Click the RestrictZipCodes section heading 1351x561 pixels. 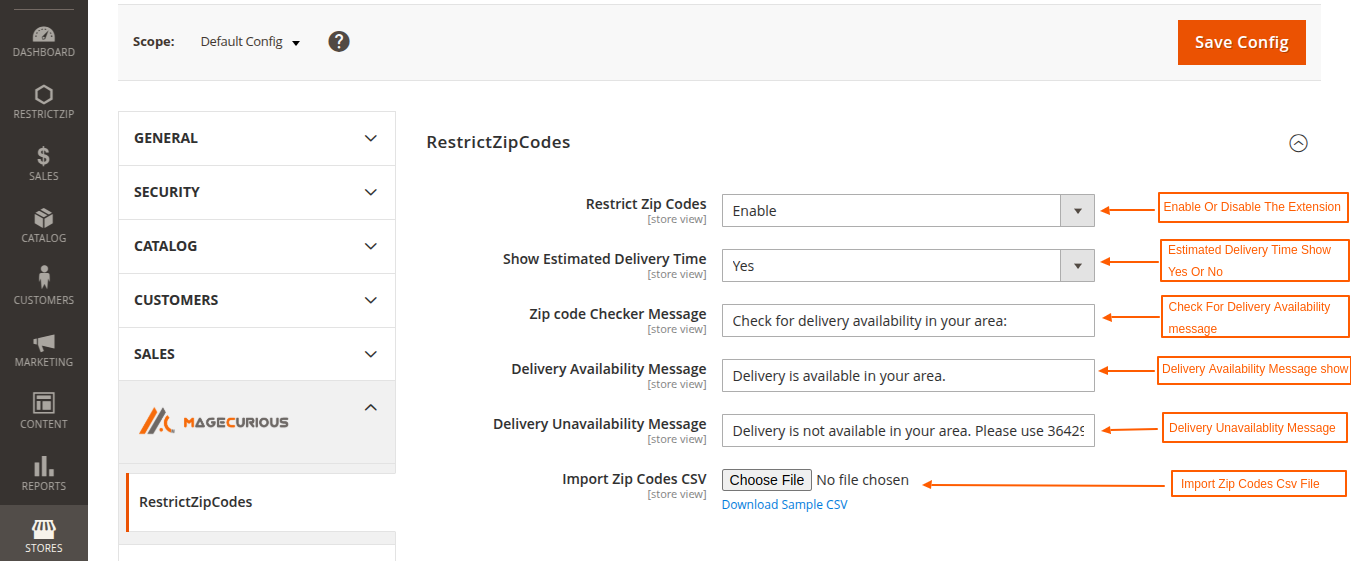tap(498, 142)
